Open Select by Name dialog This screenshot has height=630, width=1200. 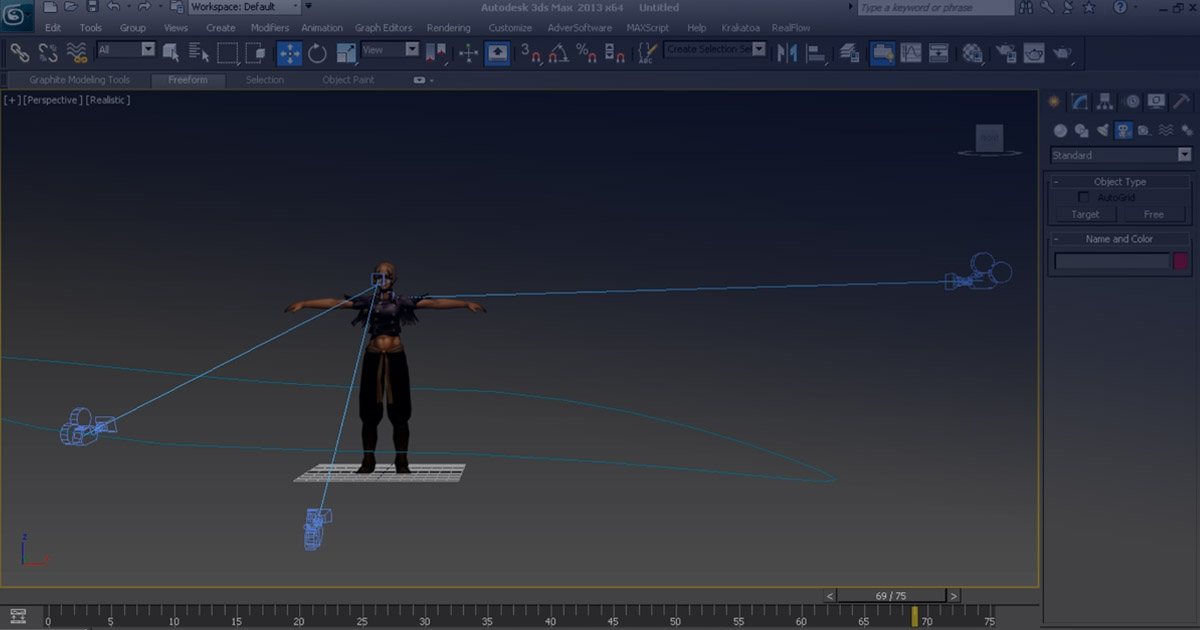(x=196, y=53)
